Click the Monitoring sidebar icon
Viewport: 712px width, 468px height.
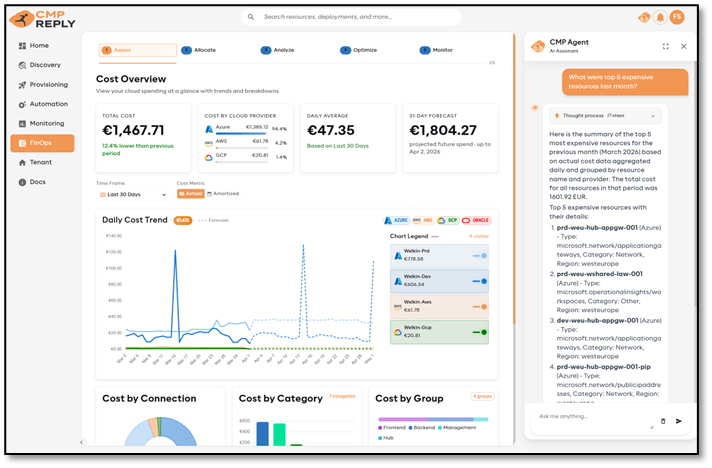coord(22,123)
